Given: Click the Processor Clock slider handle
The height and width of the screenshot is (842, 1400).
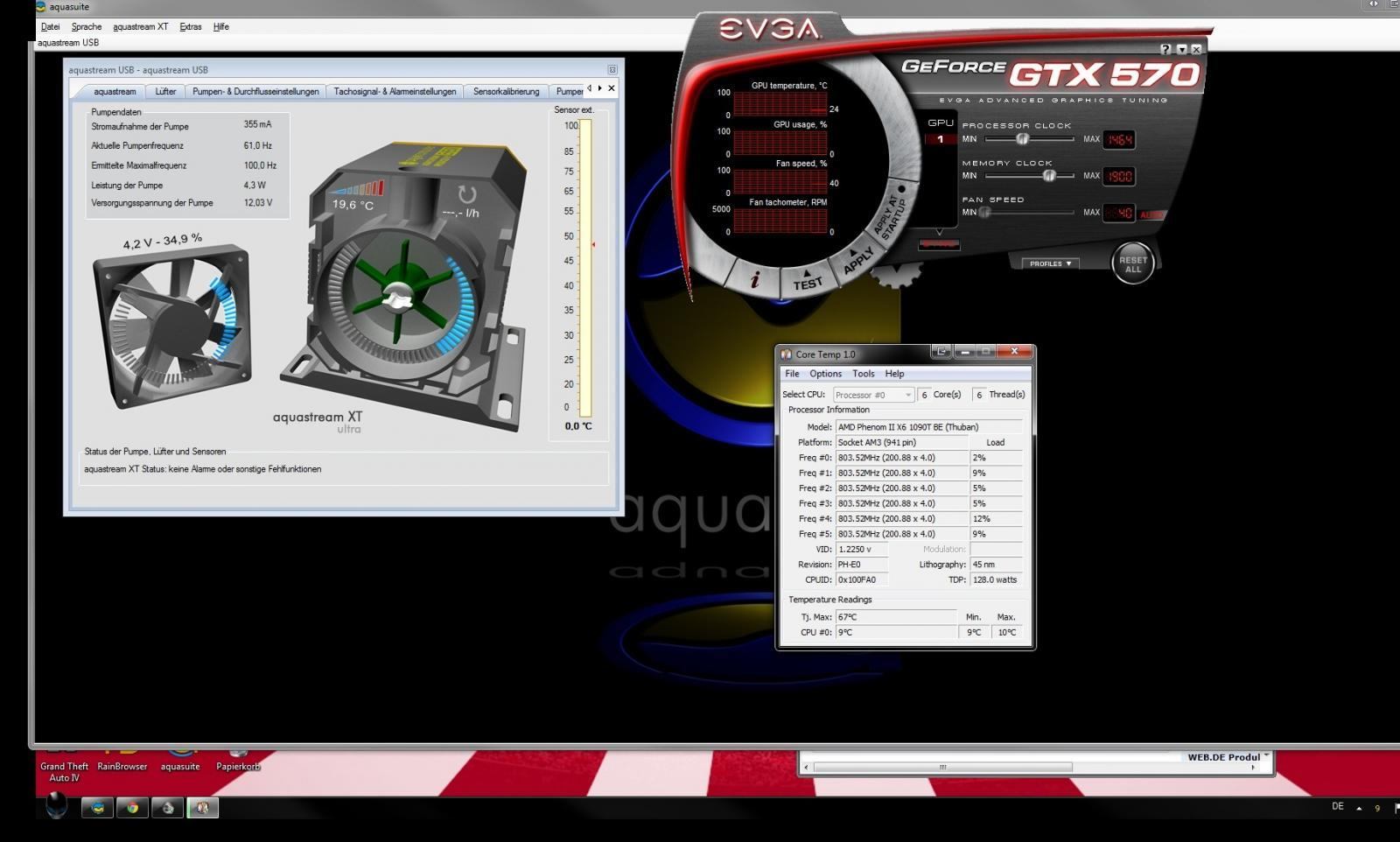Looking at the screenshot, I should tap(1022, 139).
